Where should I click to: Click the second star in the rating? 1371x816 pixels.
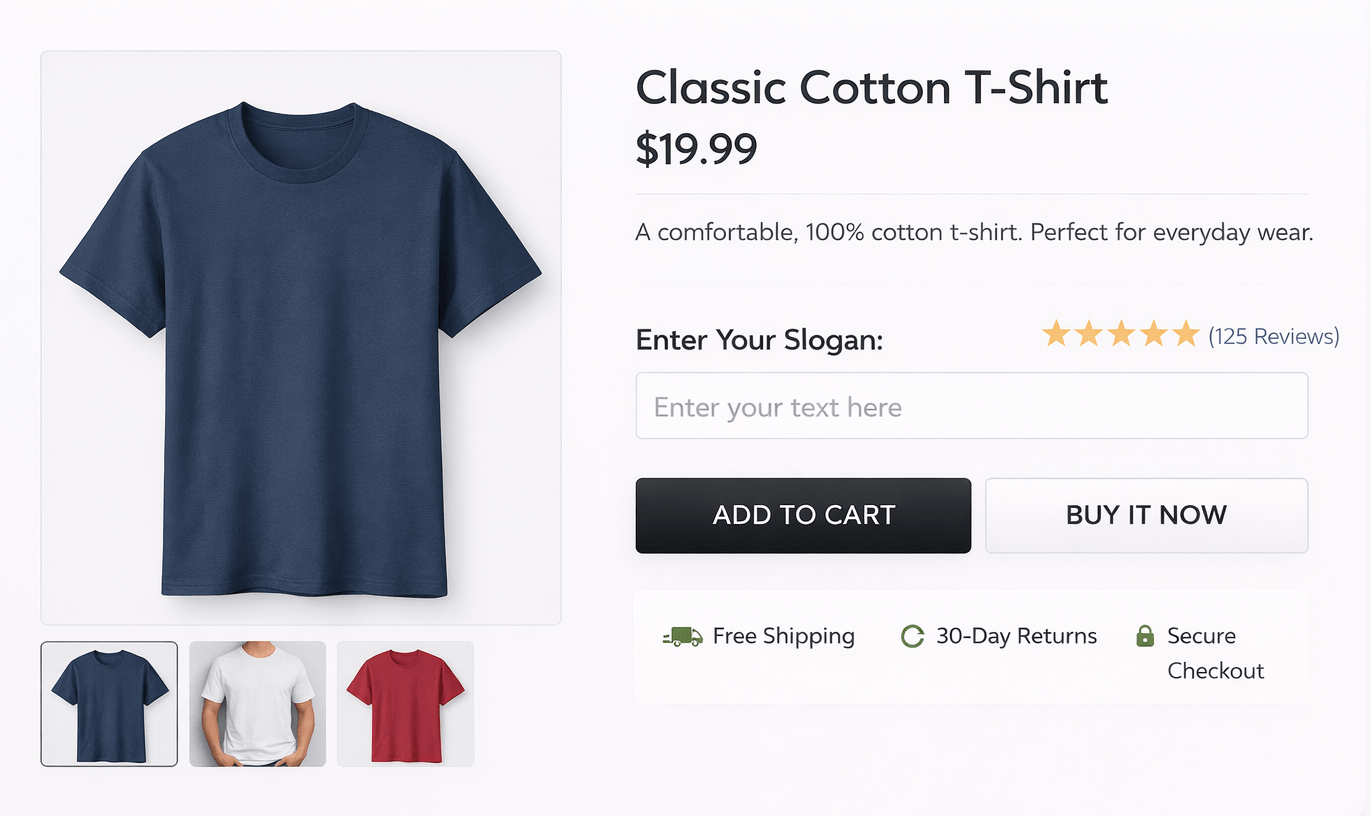1088,333
